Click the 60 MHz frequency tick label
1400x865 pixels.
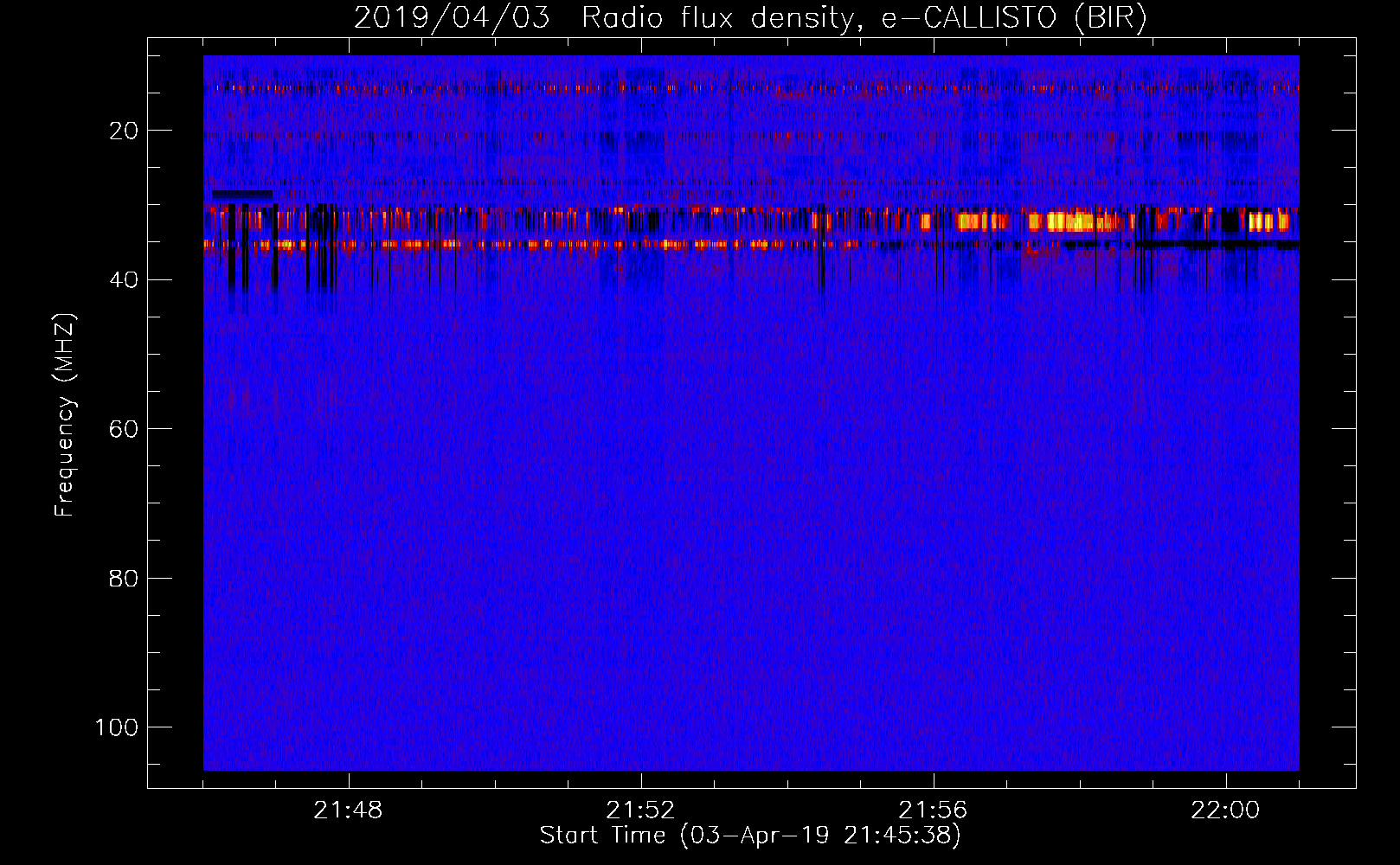click(124, 429)
